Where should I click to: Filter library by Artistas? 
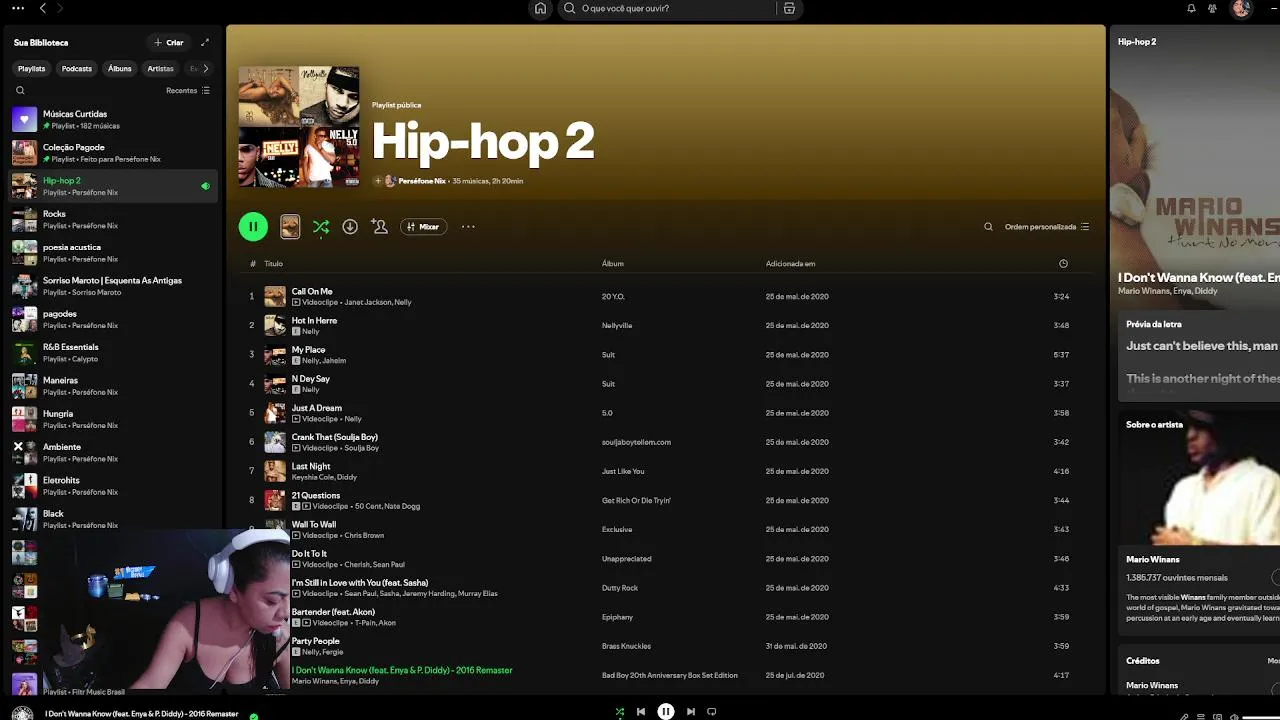click(x=160, y=69)
